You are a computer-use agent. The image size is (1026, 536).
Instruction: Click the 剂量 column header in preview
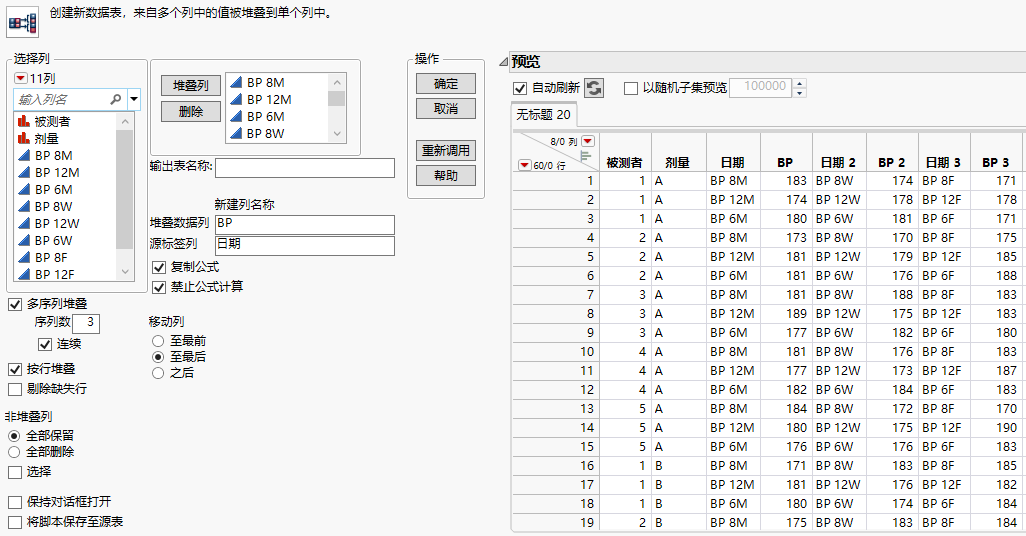tap(678, 163)
